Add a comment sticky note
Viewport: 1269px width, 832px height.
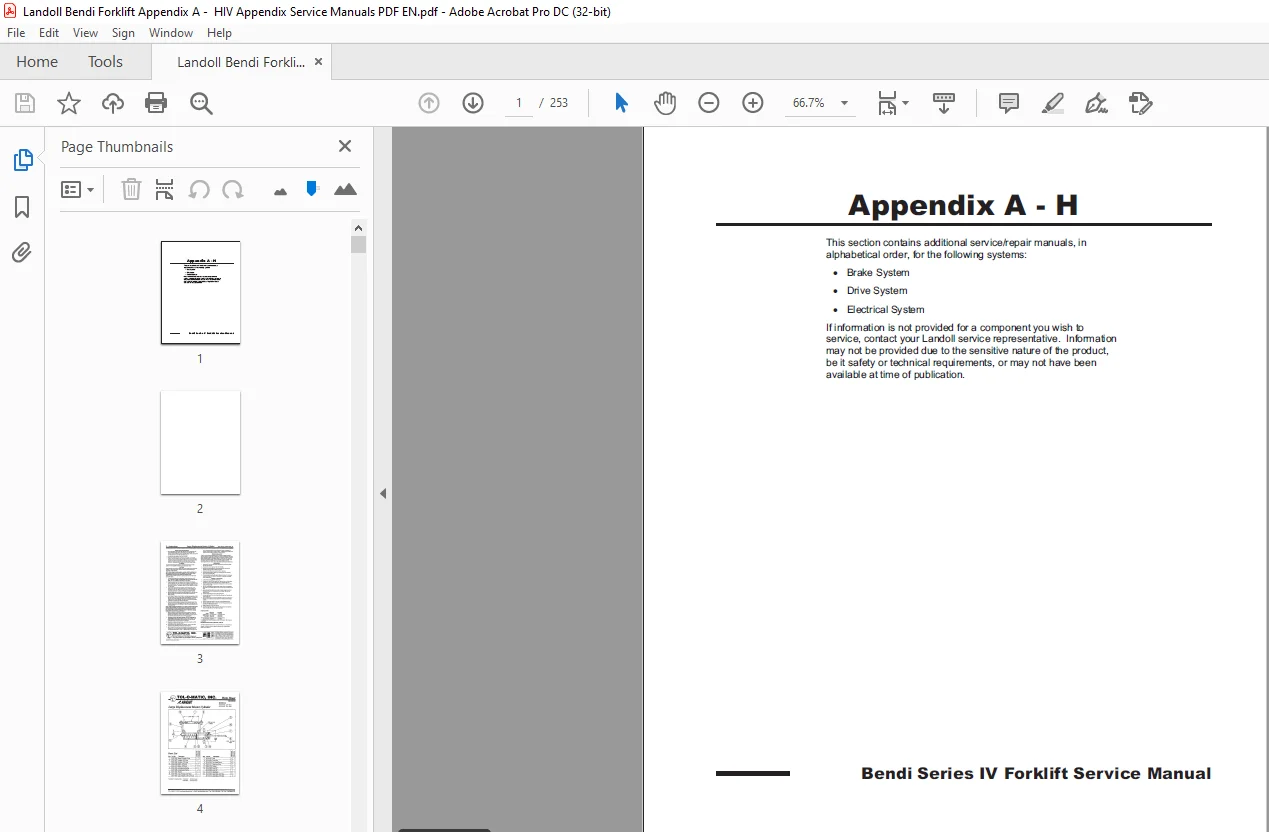tap(1009, 103)
